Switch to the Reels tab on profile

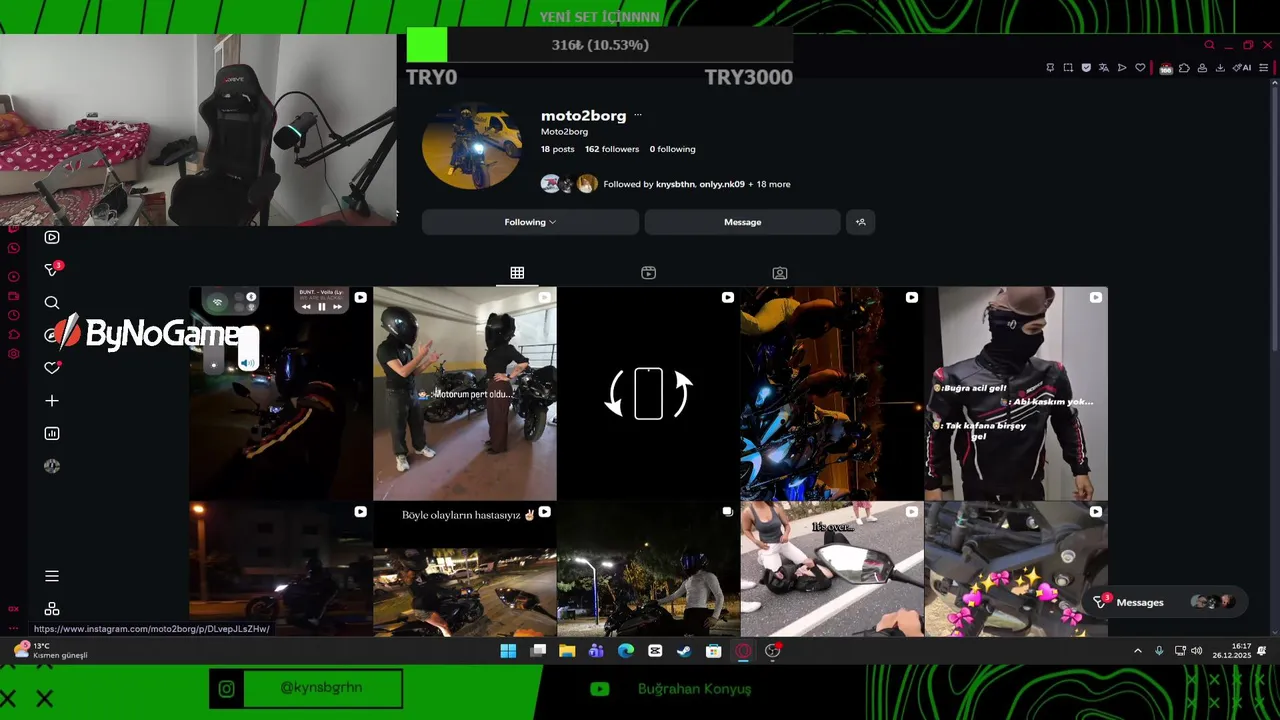point(648,273)
